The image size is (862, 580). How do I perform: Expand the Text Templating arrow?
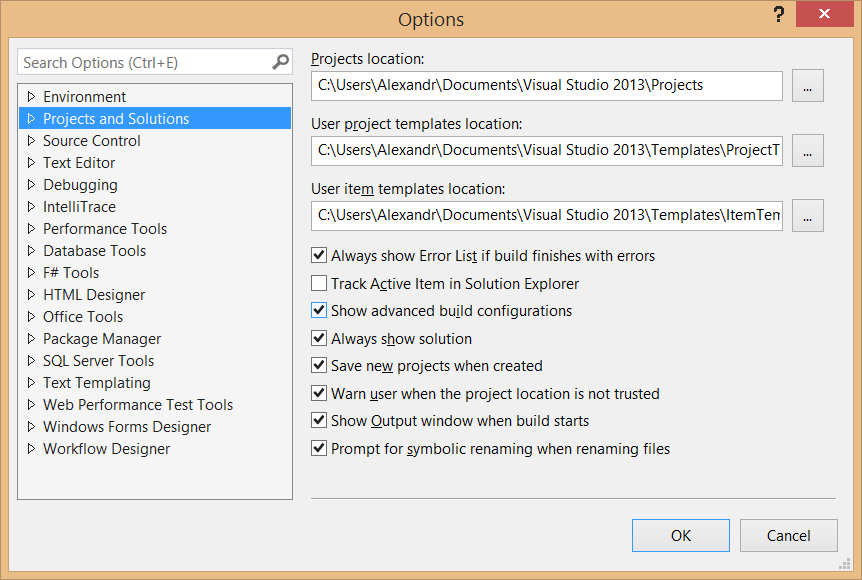[x=31, y=382]
